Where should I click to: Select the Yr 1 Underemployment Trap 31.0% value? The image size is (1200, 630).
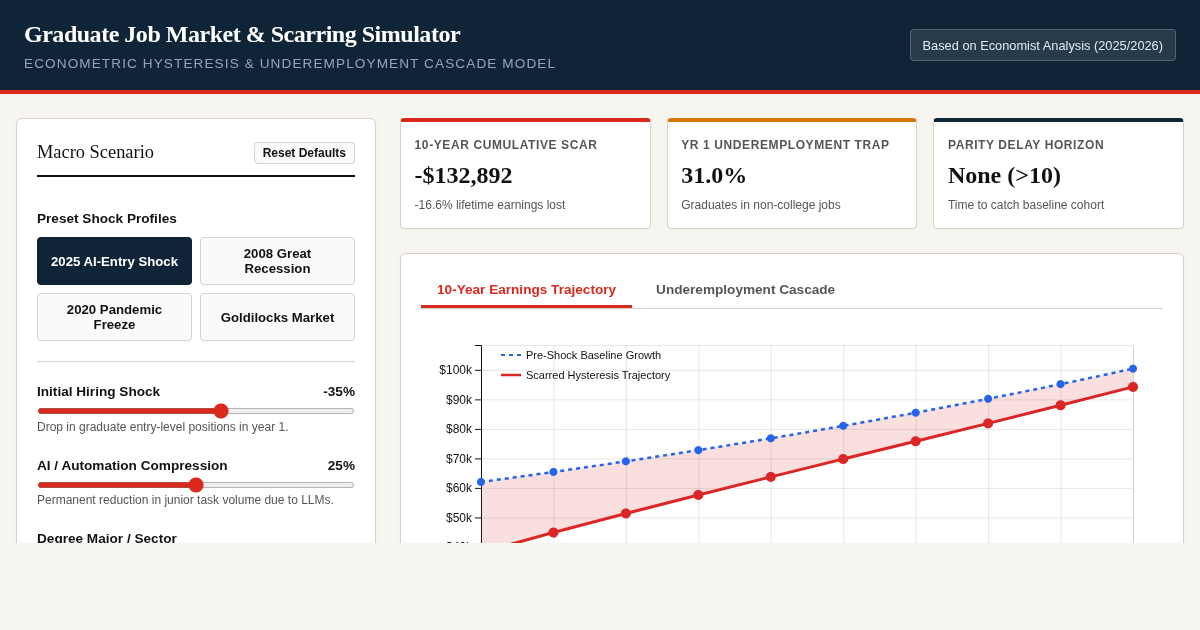coord(714,175)
